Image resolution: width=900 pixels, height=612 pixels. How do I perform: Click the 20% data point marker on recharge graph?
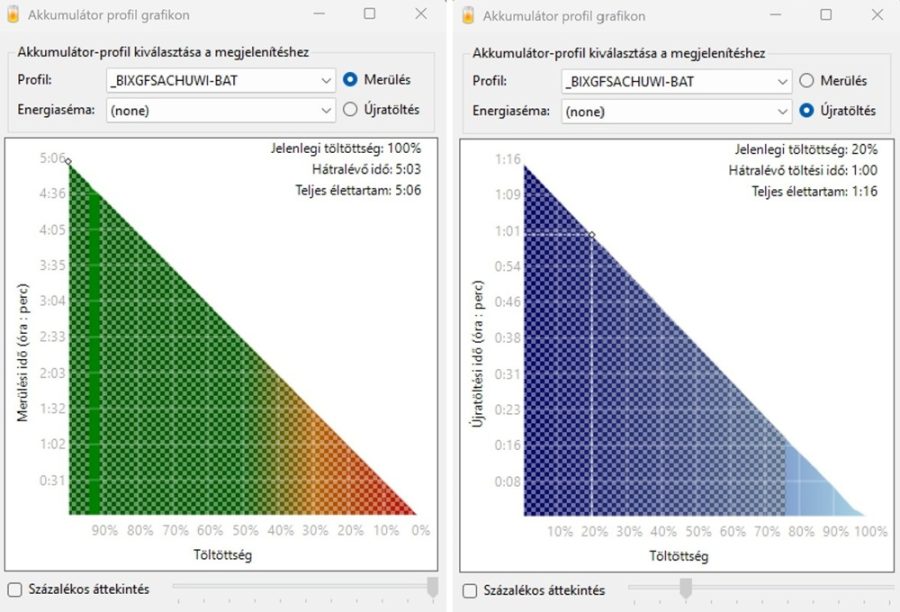591,235
